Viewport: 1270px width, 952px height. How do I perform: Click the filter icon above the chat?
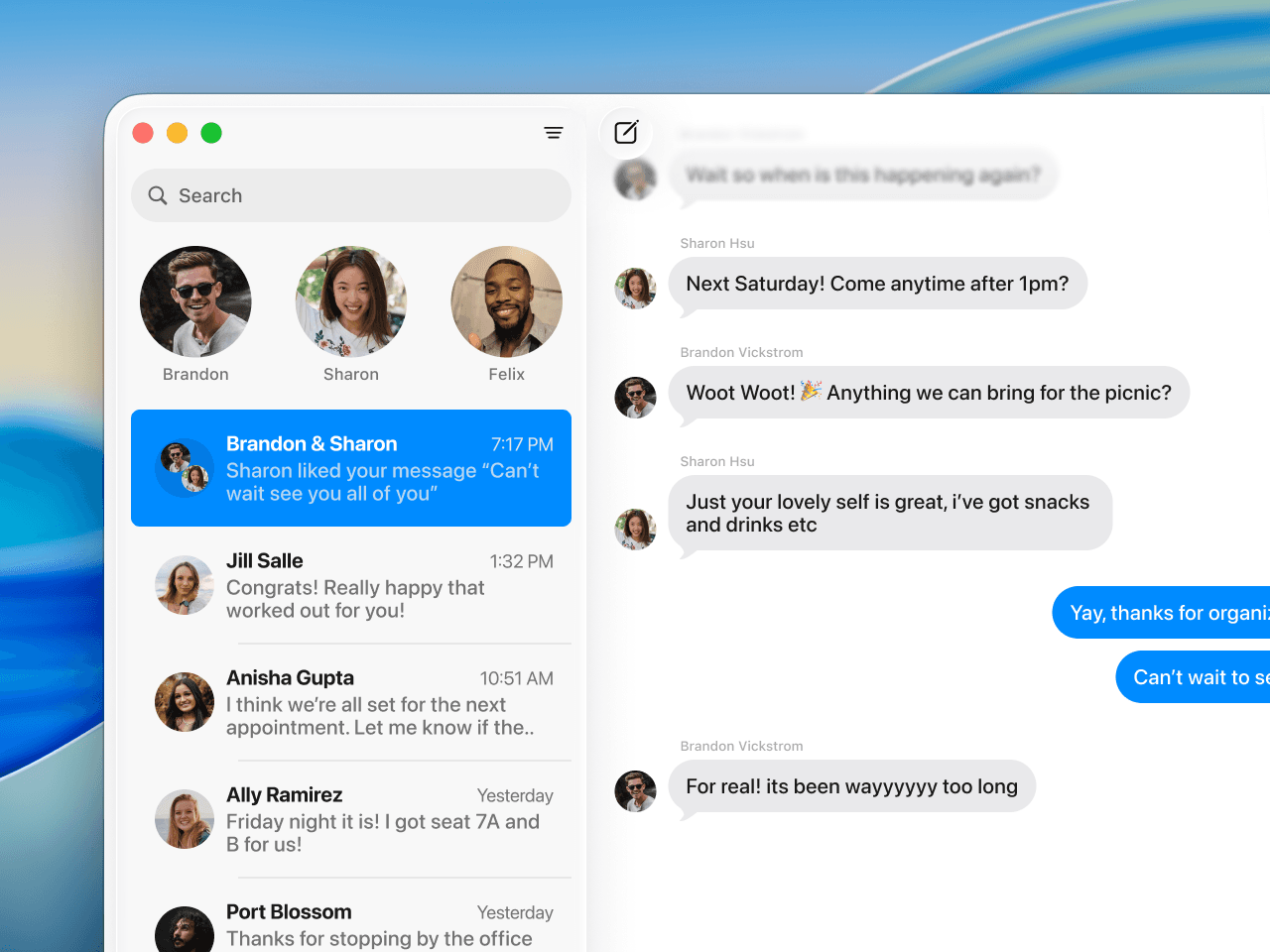[554, 132]
